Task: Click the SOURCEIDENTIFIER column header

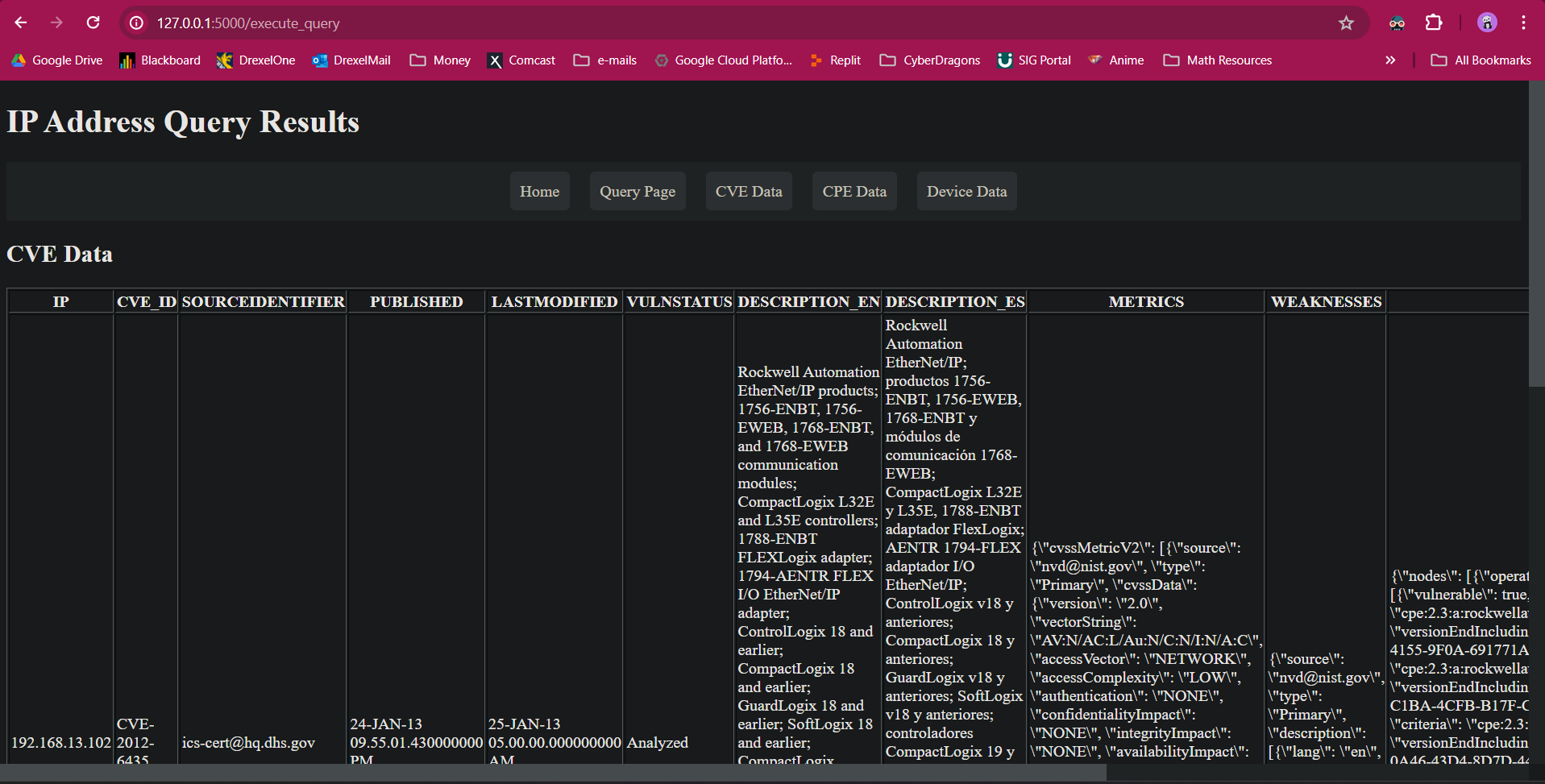Action: (x=263, y=301)
